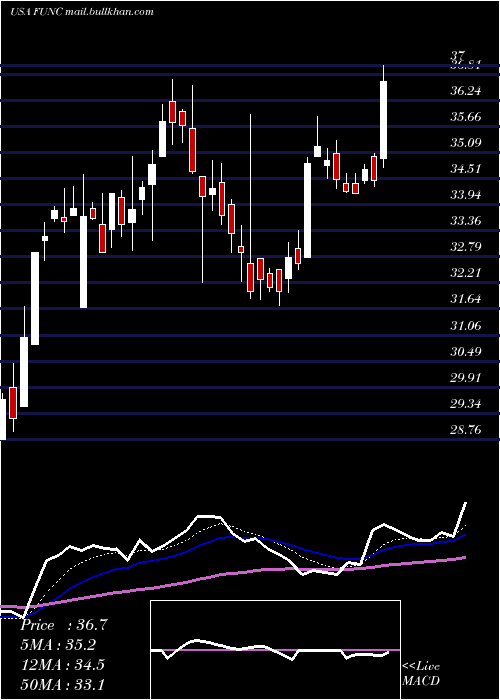Click the first white candlestick near 30.49
The image size is (500, 700).
point(24,371)
